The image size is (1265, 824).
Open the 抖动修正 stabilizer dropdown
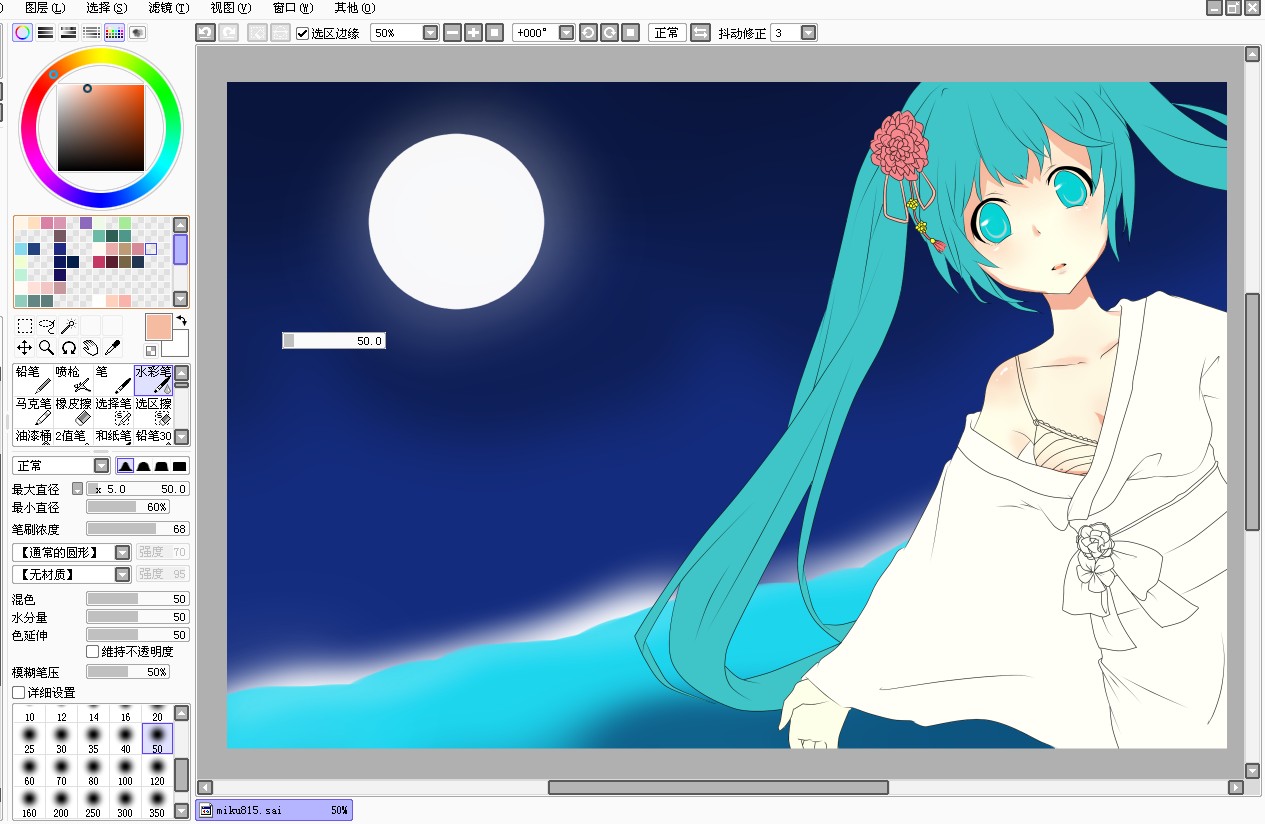pos(809,33)
